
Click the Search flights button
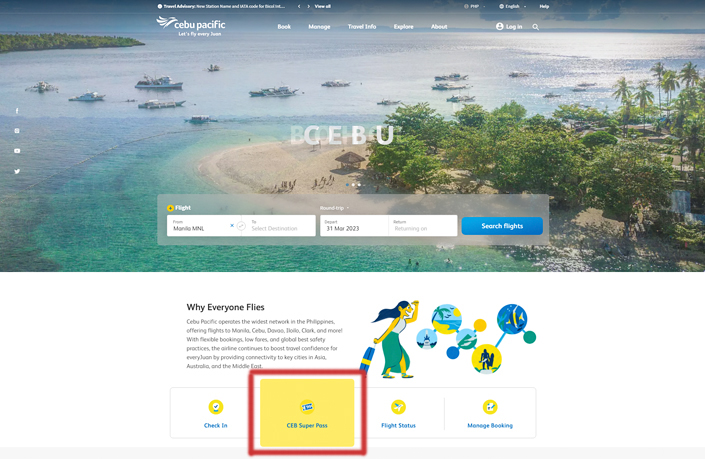coord(502,226)
